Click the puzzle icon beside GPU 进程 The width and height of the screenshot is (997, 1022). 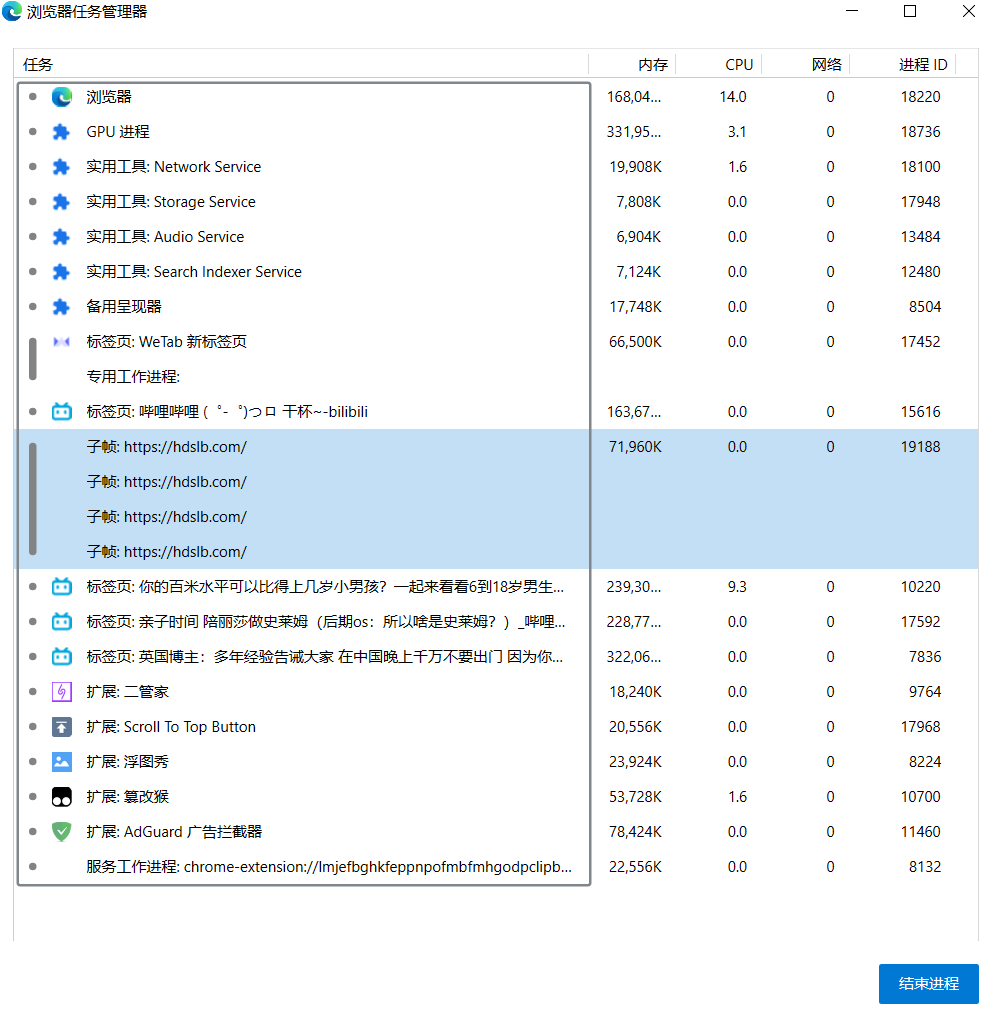62,132
